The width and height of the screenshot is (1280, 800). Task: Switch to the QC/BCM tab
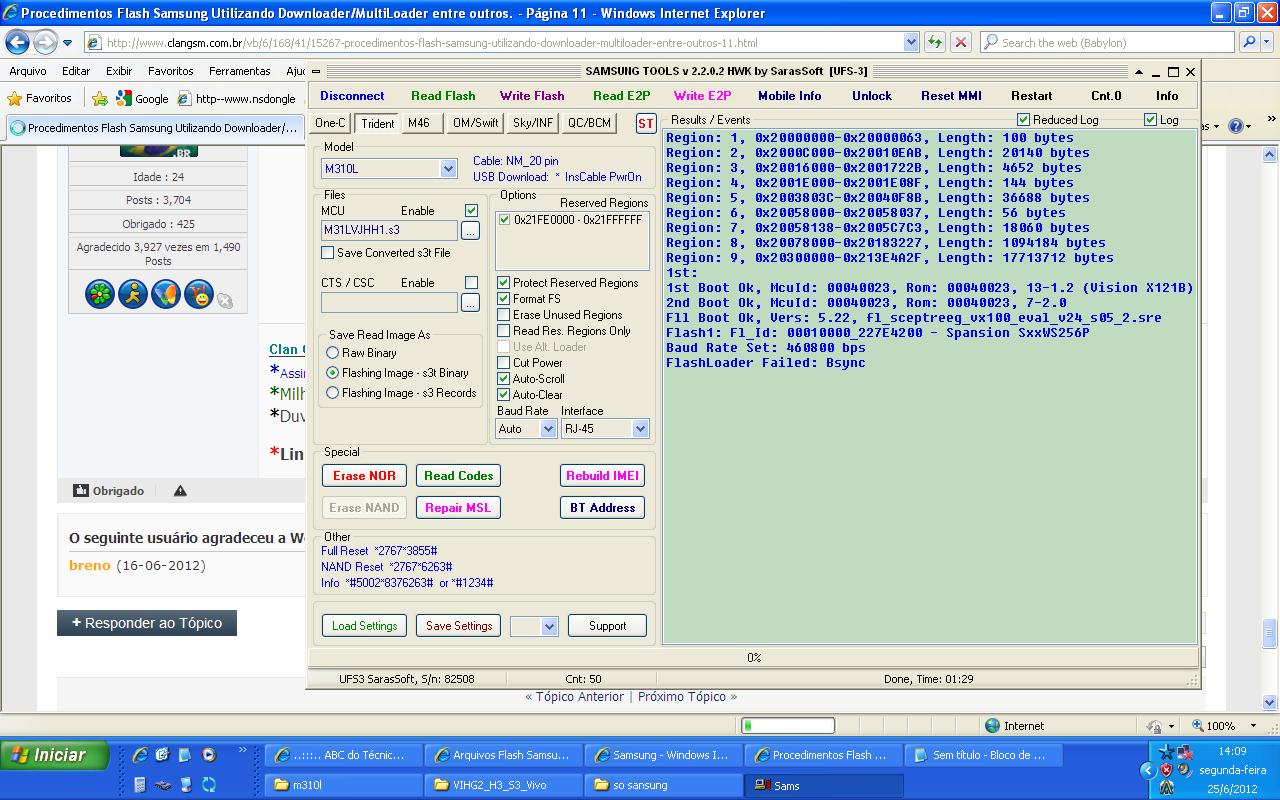click(x=589, y=123)
